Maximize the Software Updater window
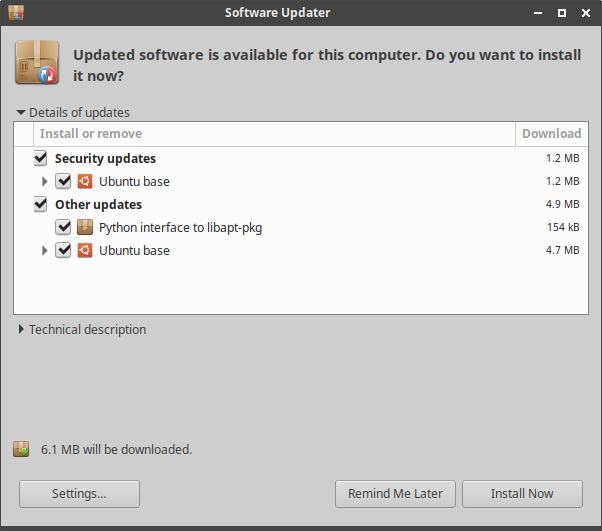 [562, 13]
